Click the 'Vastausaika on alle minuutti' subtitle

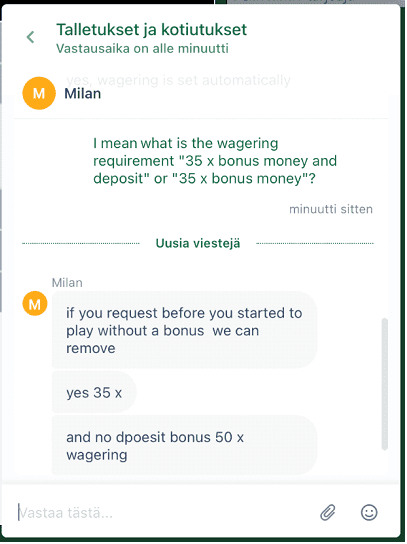click(x=142, y=49)
